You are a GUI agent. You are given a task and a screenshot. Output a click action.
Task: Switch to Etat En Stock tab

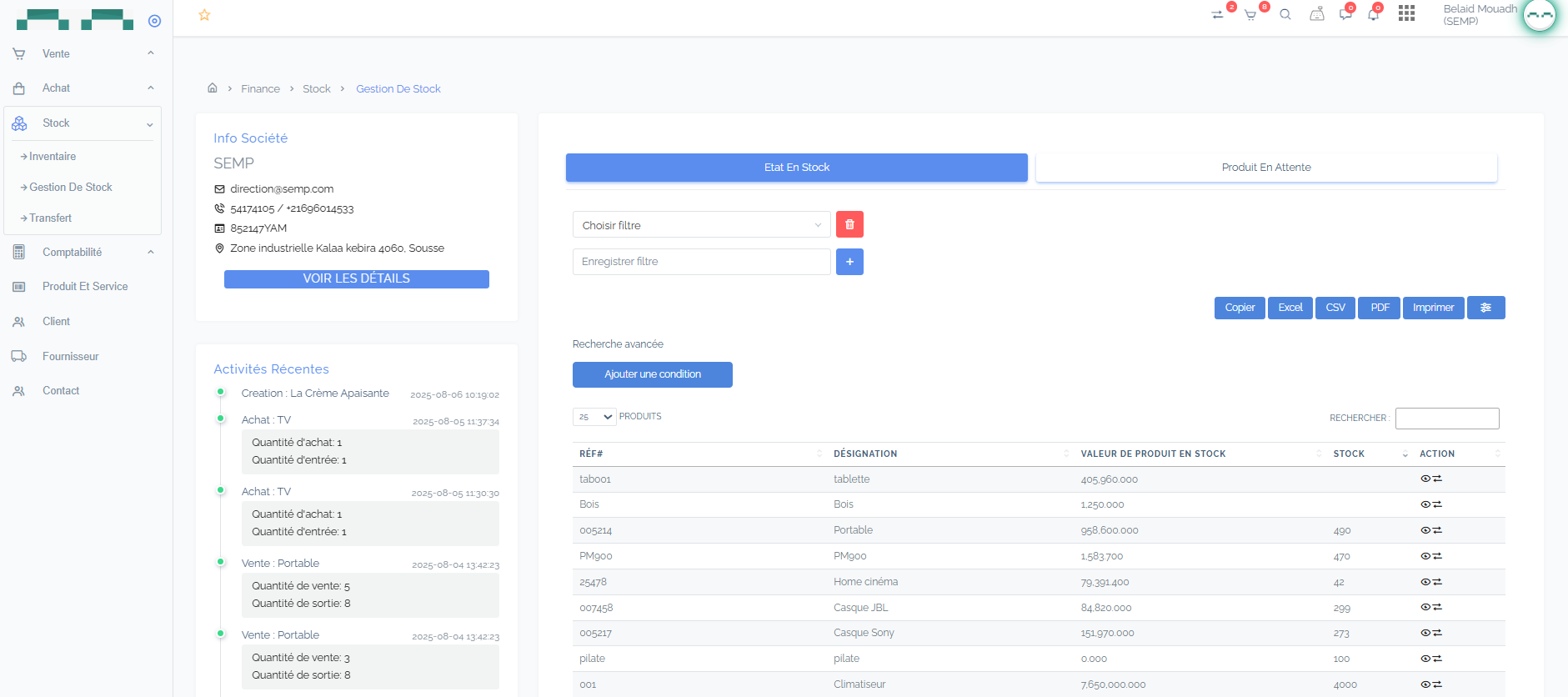797,168
